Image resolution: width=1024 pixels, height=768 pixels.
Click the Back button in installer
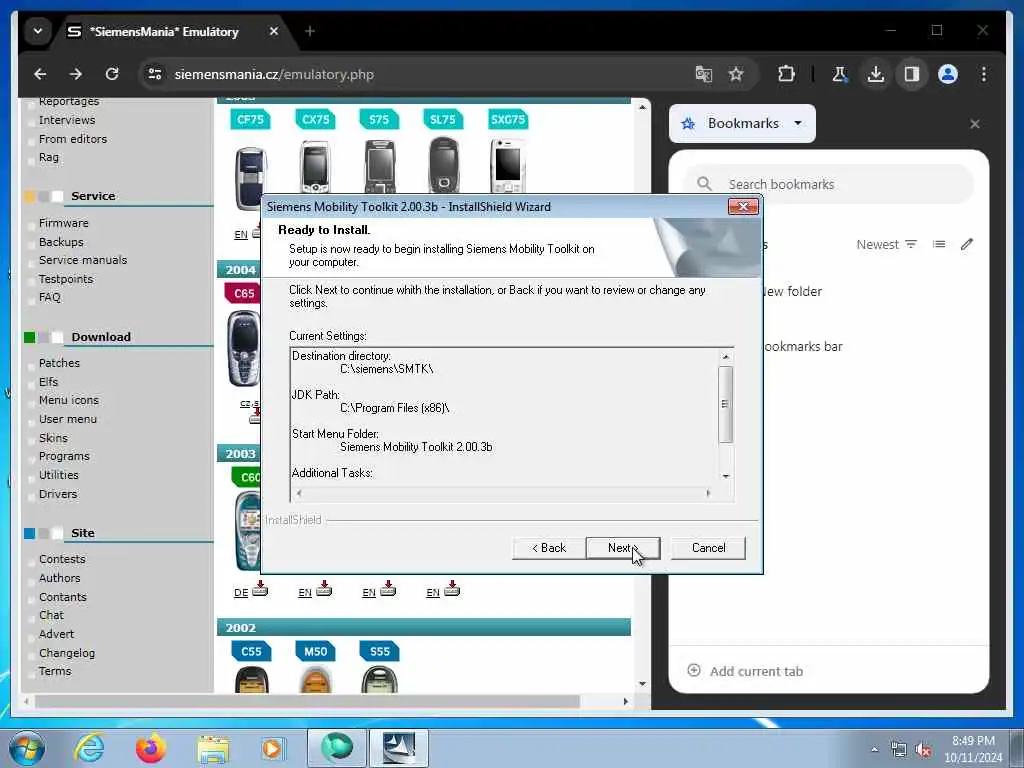pyautogui.click(x=549, y=548)
